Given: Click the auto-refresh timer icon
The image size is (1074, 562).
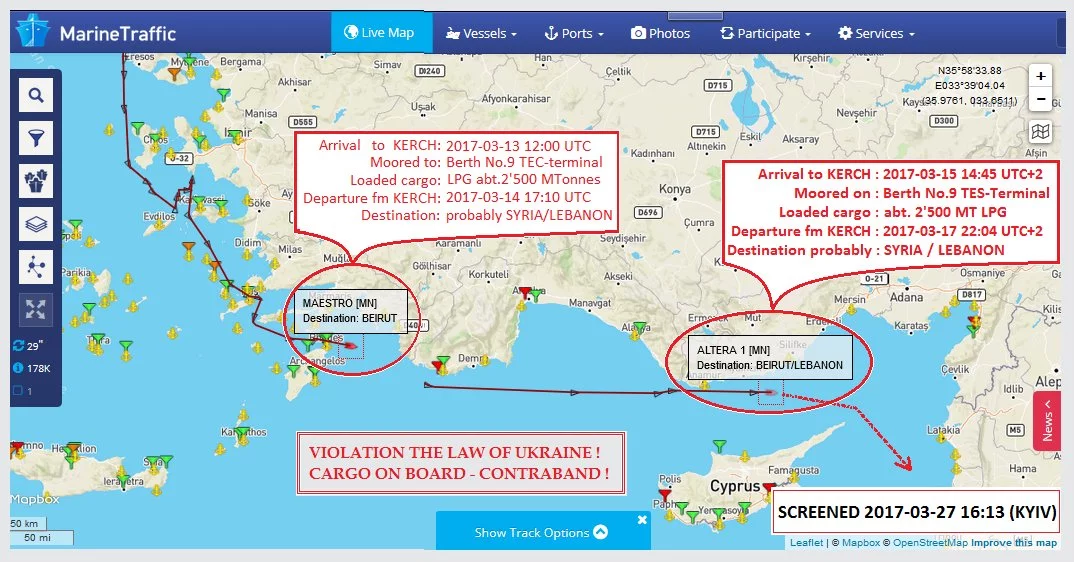Looking at the screenshot, I should [x=18, y=345].
